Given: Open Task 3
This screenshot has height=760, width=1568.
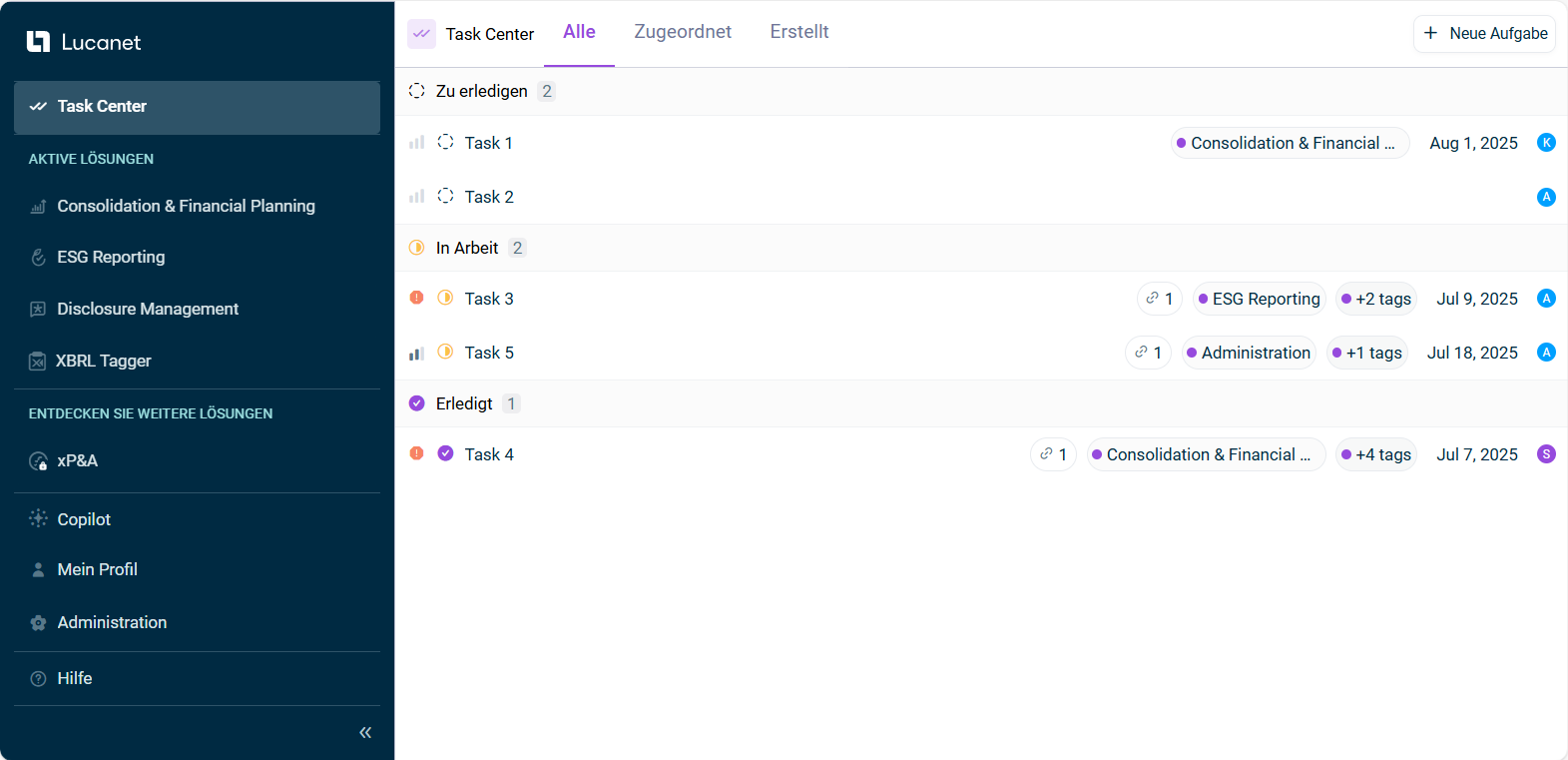Looking at the screenshot, I should click(x=489, y=299).
